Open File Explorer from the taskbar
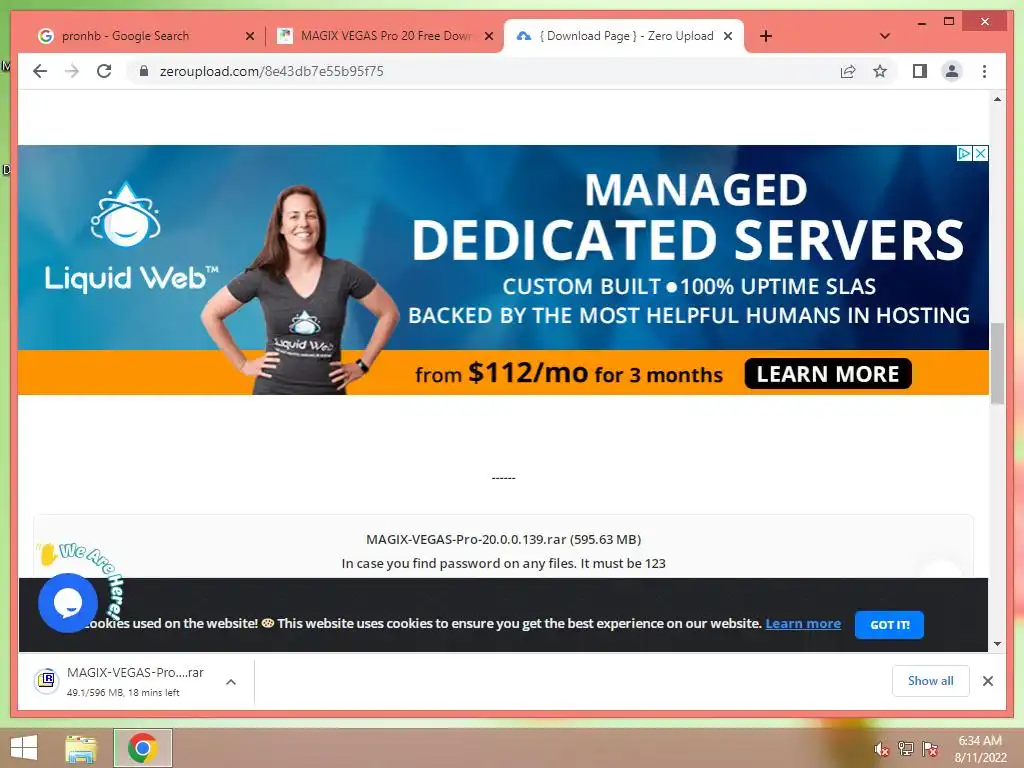Viewport: 1024px width, 768px height. coord(81,748)
